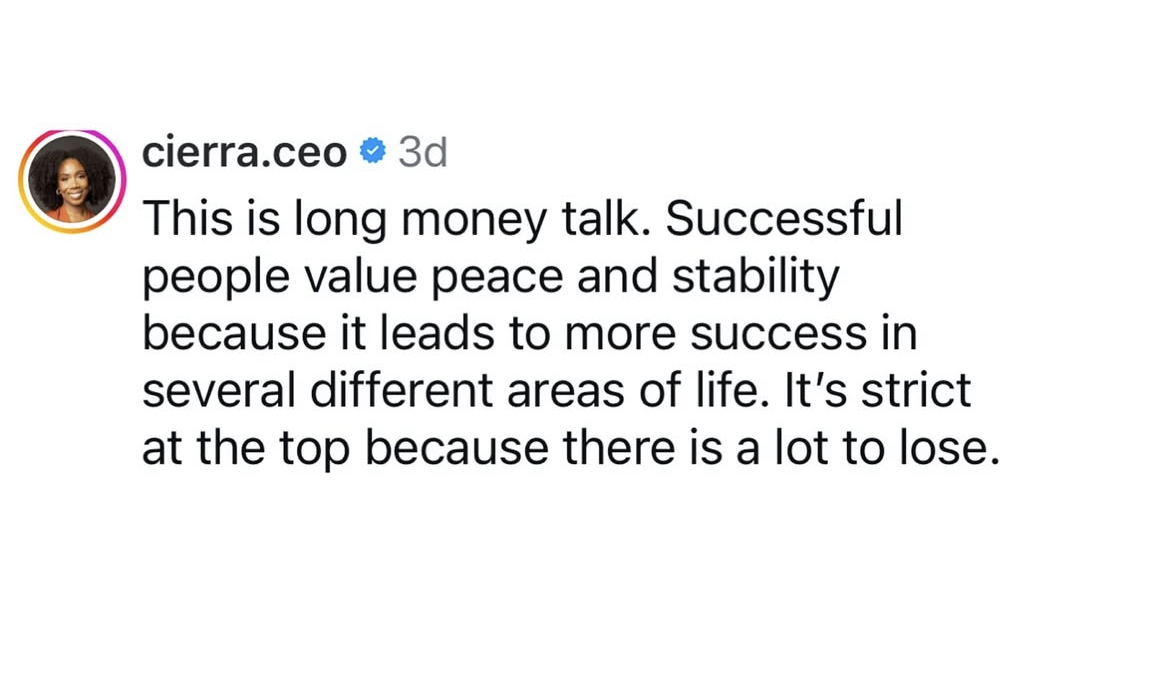Viewport: 1170px width, 673px height.
Task: Click the word "several" in the comment
Action: point(219,390)
